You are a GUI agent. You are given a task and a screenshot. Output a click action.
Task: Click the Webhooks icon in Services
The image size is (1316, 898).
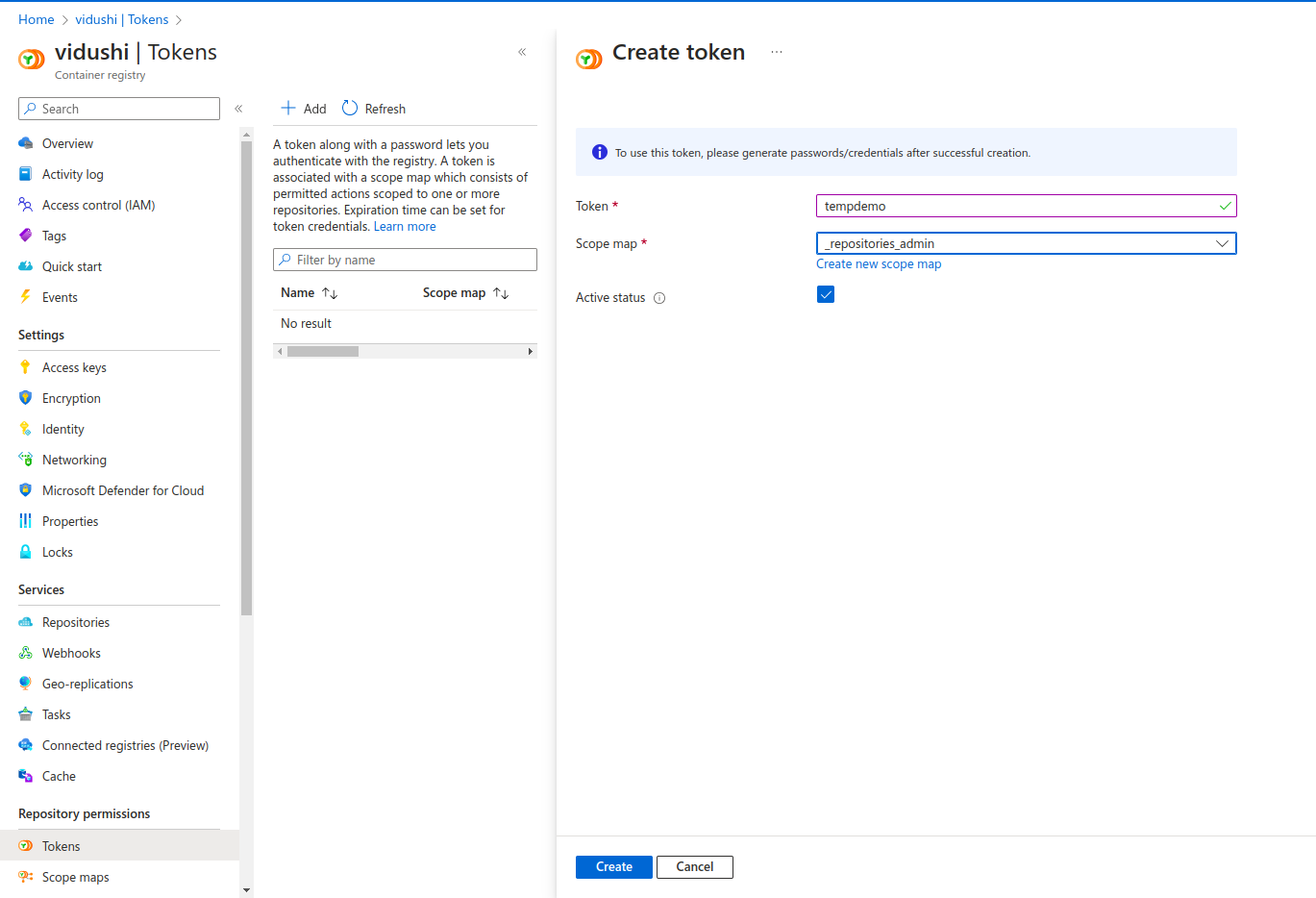point(26,653)
